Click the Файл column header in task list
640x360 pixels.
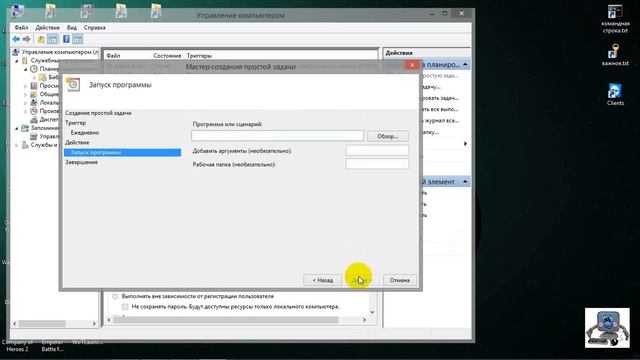pyautogui.click(x=113, y=56)
